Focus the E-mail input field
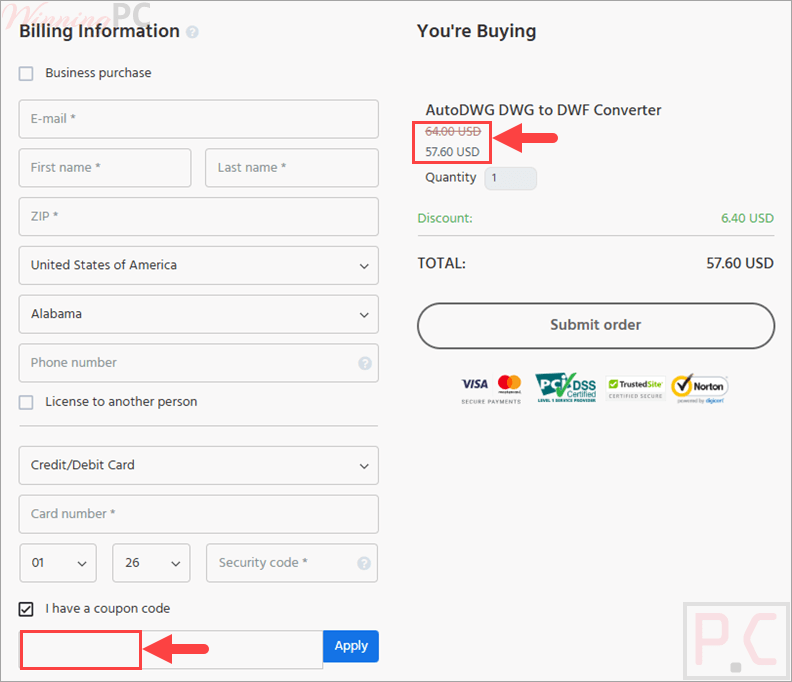Screen dimensions: 792x682 point(199,119)
